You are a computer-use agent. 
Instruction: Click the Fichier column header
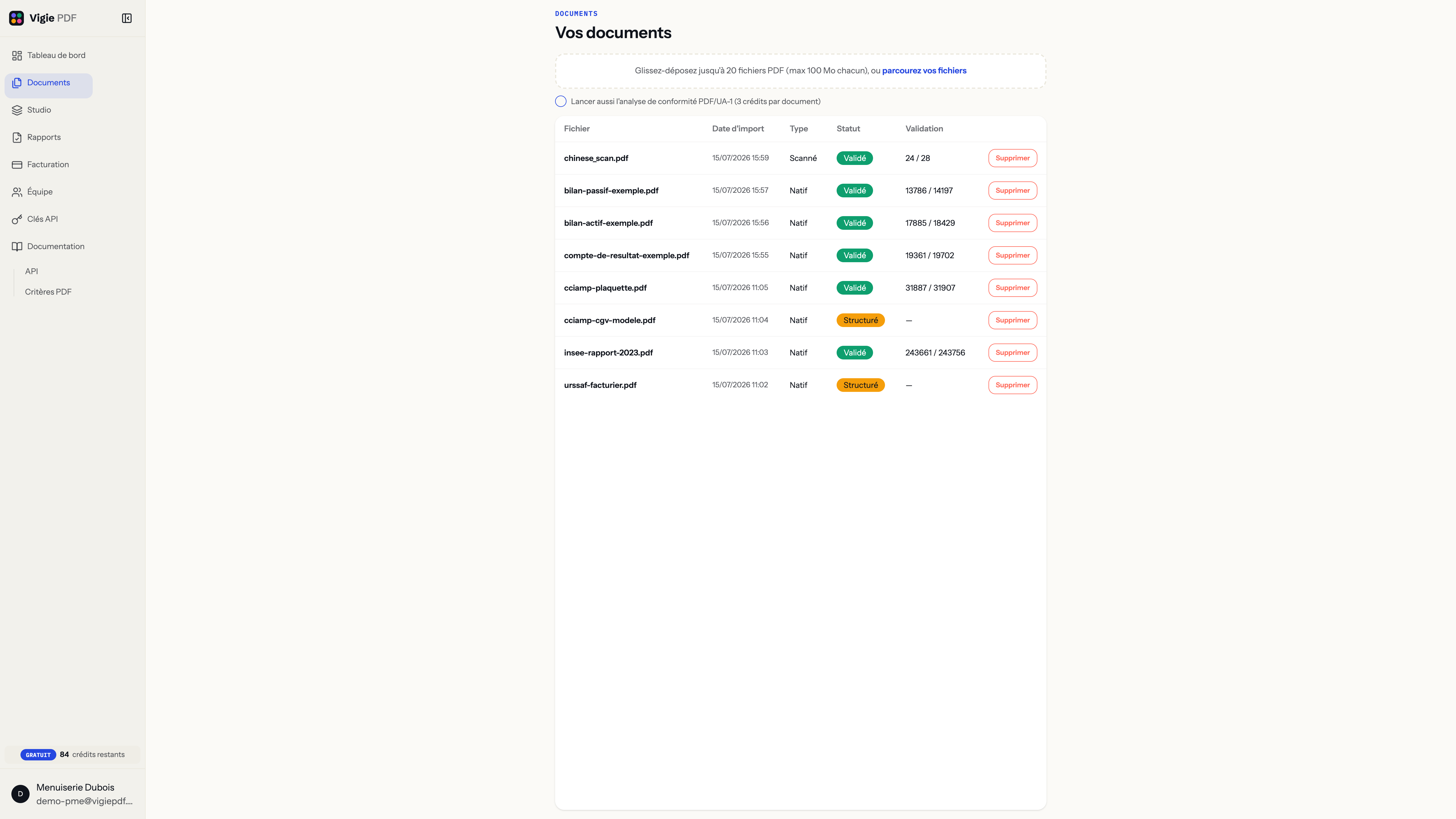pyautogui.click(x=576, y=129)
